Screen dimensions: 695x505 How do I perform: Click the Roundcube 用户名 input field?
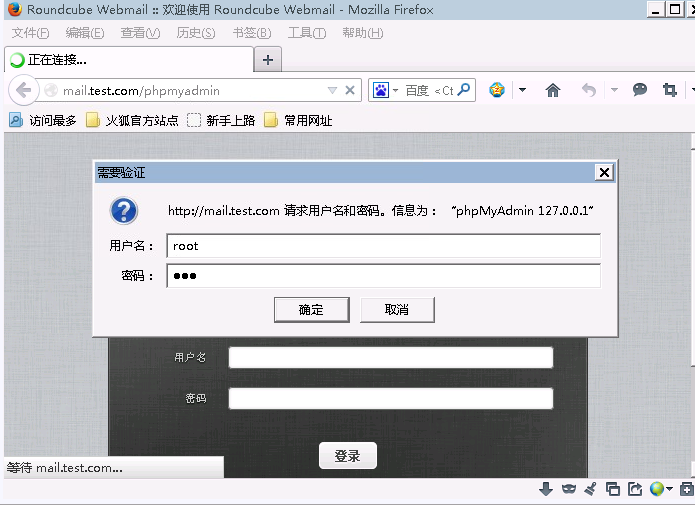[390, 357]
